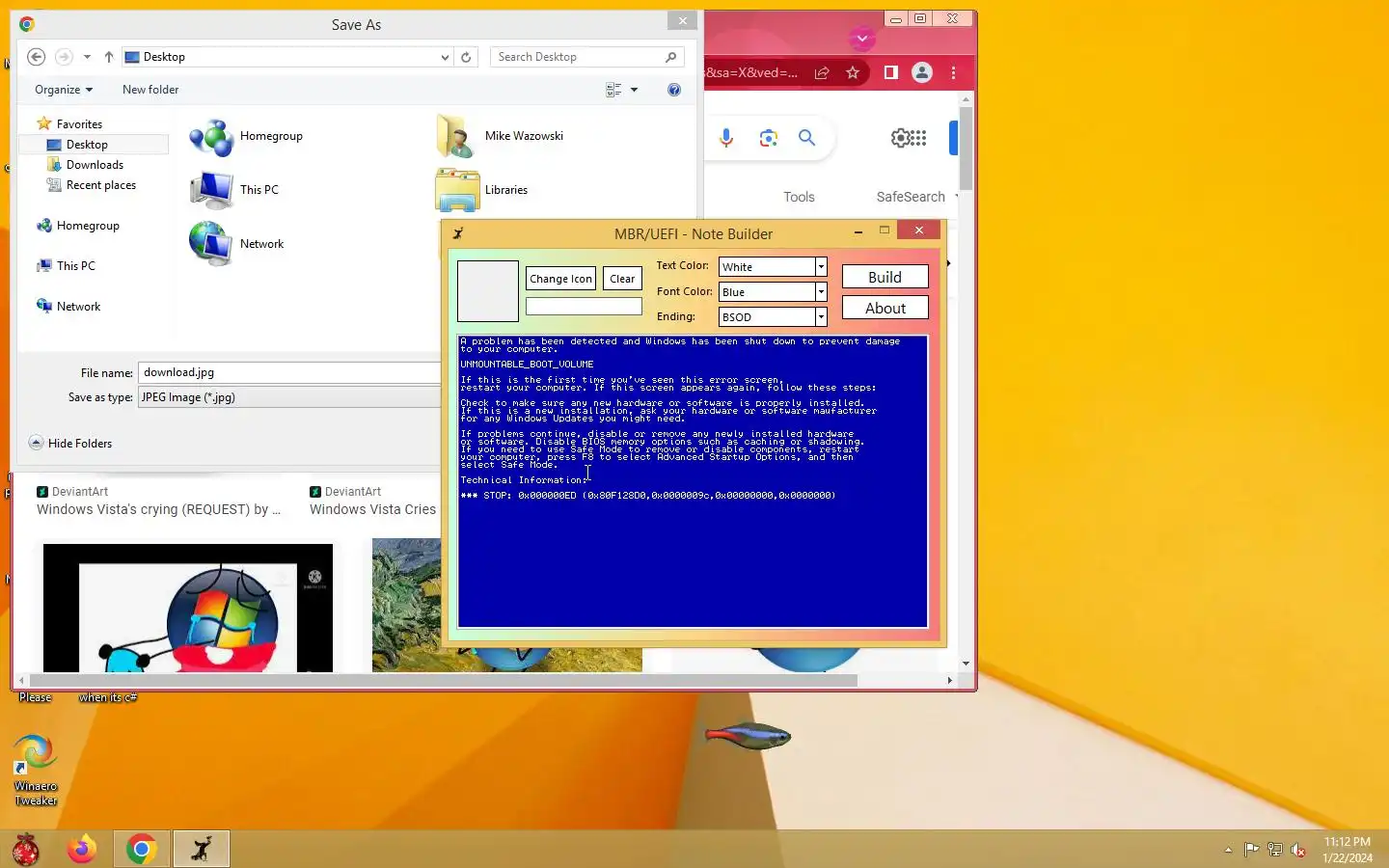Open Downloads in navigation pane
This screenshot has height=868, width=1389.
[x=95, y=165]
